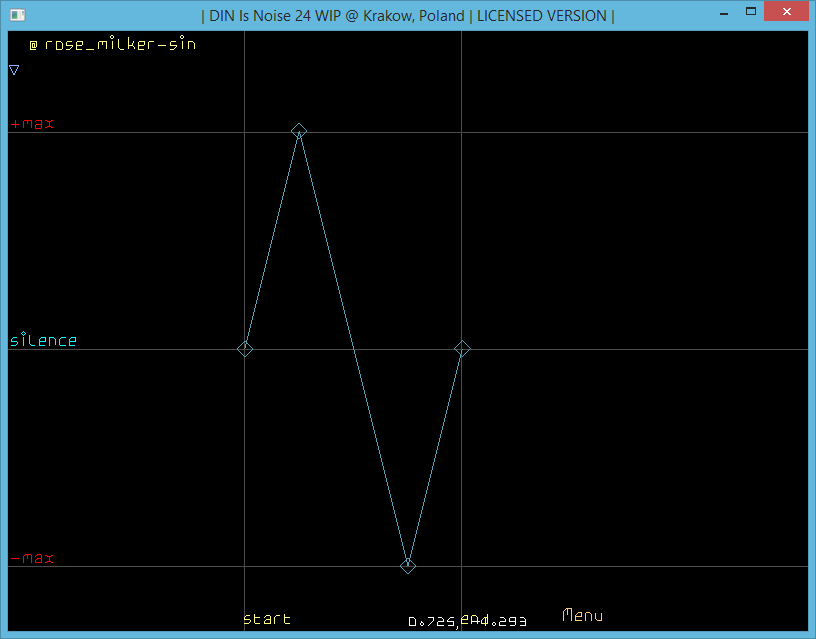This screenshot has height=639, width=816.
Task: Close the DIN Is Noise window
Action: click(787, 13)
